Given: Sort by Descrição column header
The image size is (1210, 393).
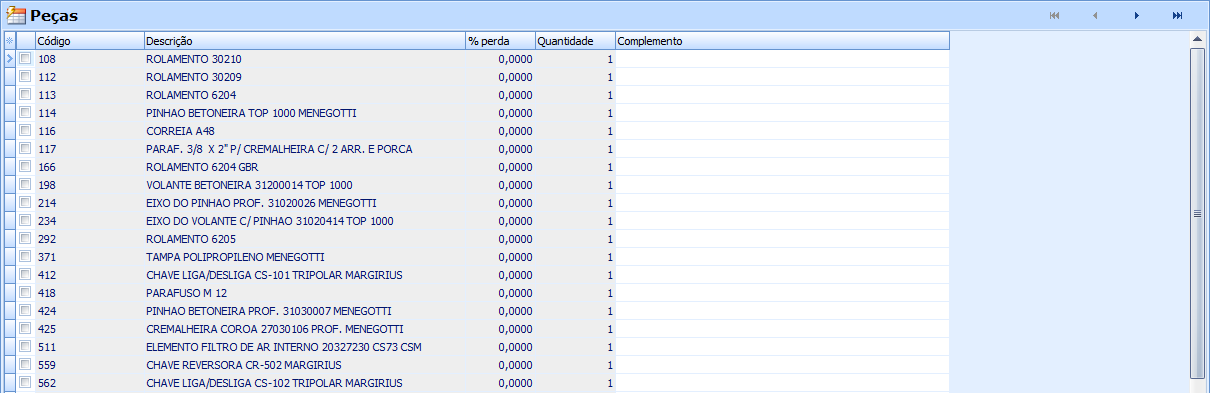Looking at the screenshot, I should 304,41.
